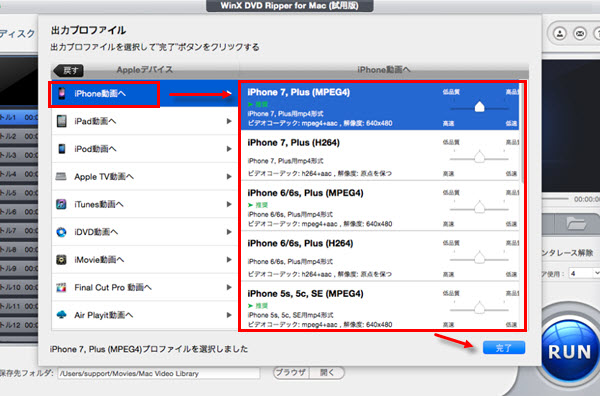Expand the Air Playit動画へ submenu arrow
600x396 pixels.
(229, 315)
